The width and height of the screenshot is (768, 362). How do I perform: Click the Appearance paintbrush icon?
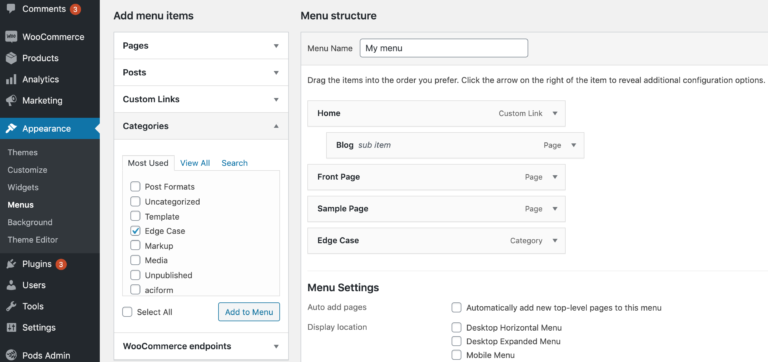(11, 128)
